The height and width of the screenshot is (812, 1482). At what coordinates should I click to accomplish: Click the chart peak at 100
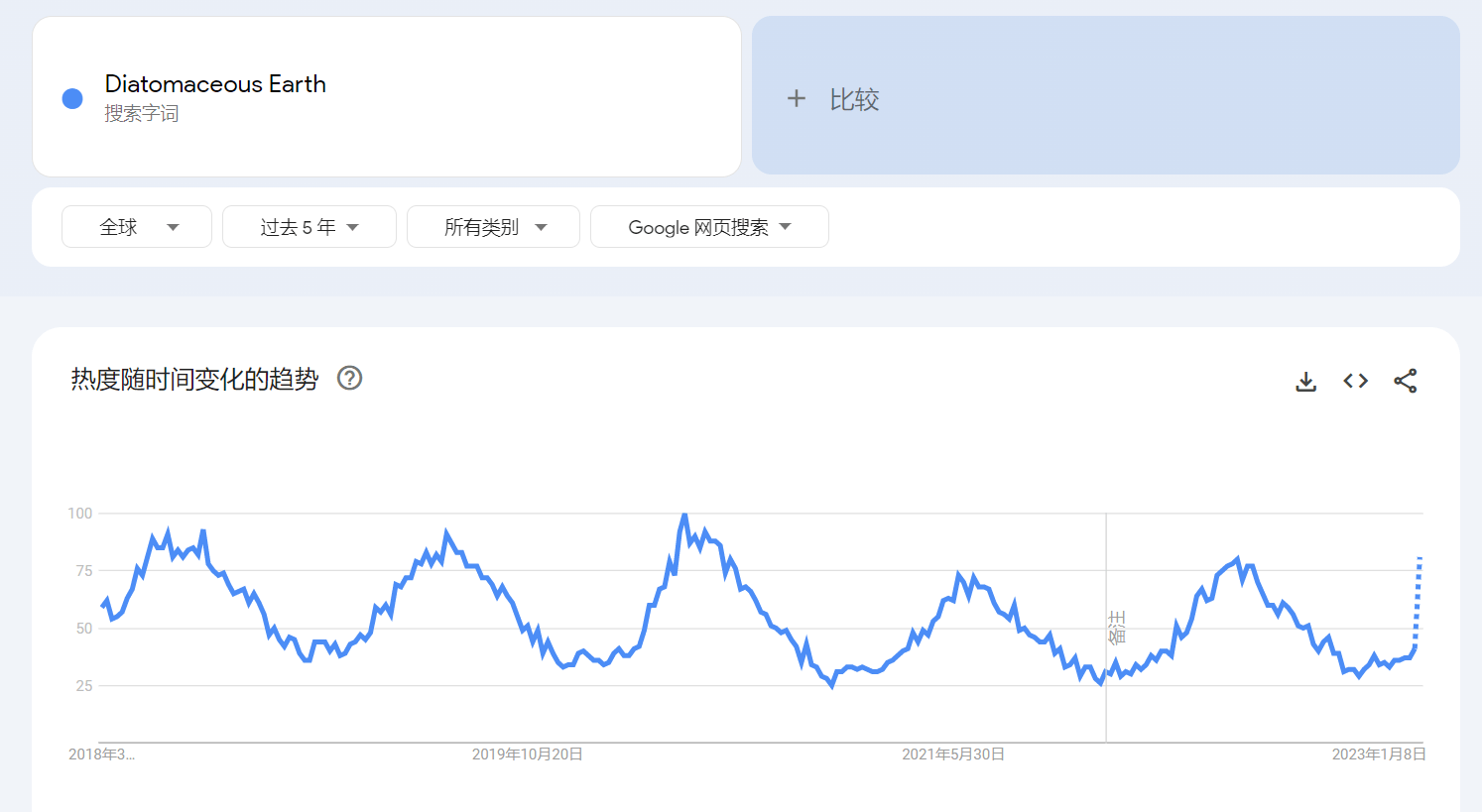[x=684, y=516]
